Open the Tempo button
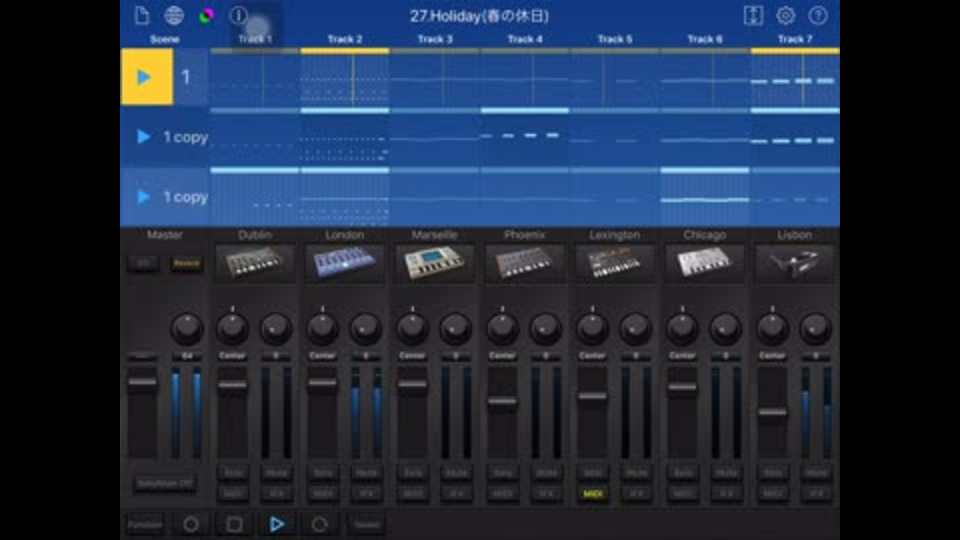960x540 pixels. pyautogui.click(x=366, y=524)
